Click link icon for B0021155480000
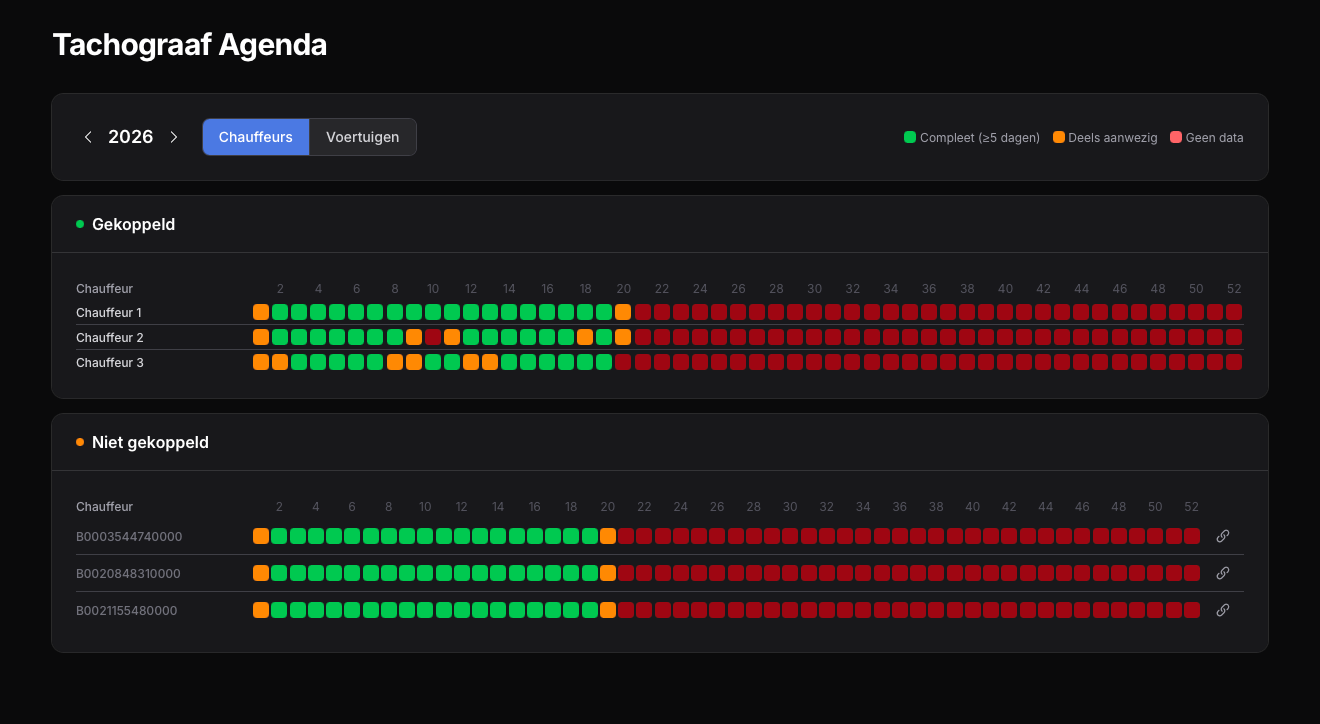Image resolution: width=1320 pixels, height=724 pixels. [x=1222, y=610]
